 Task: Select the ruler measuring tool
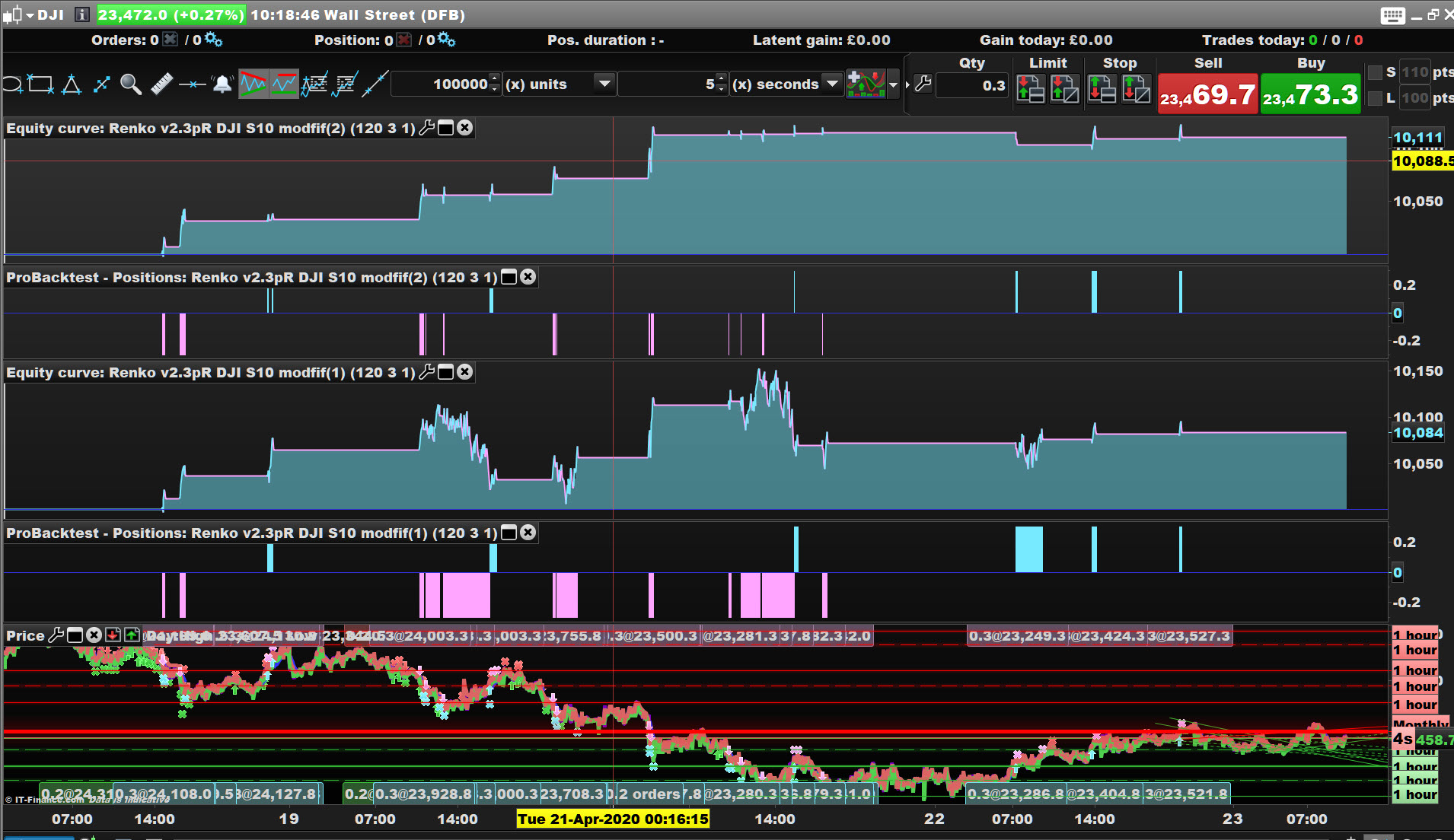point(161,84)
